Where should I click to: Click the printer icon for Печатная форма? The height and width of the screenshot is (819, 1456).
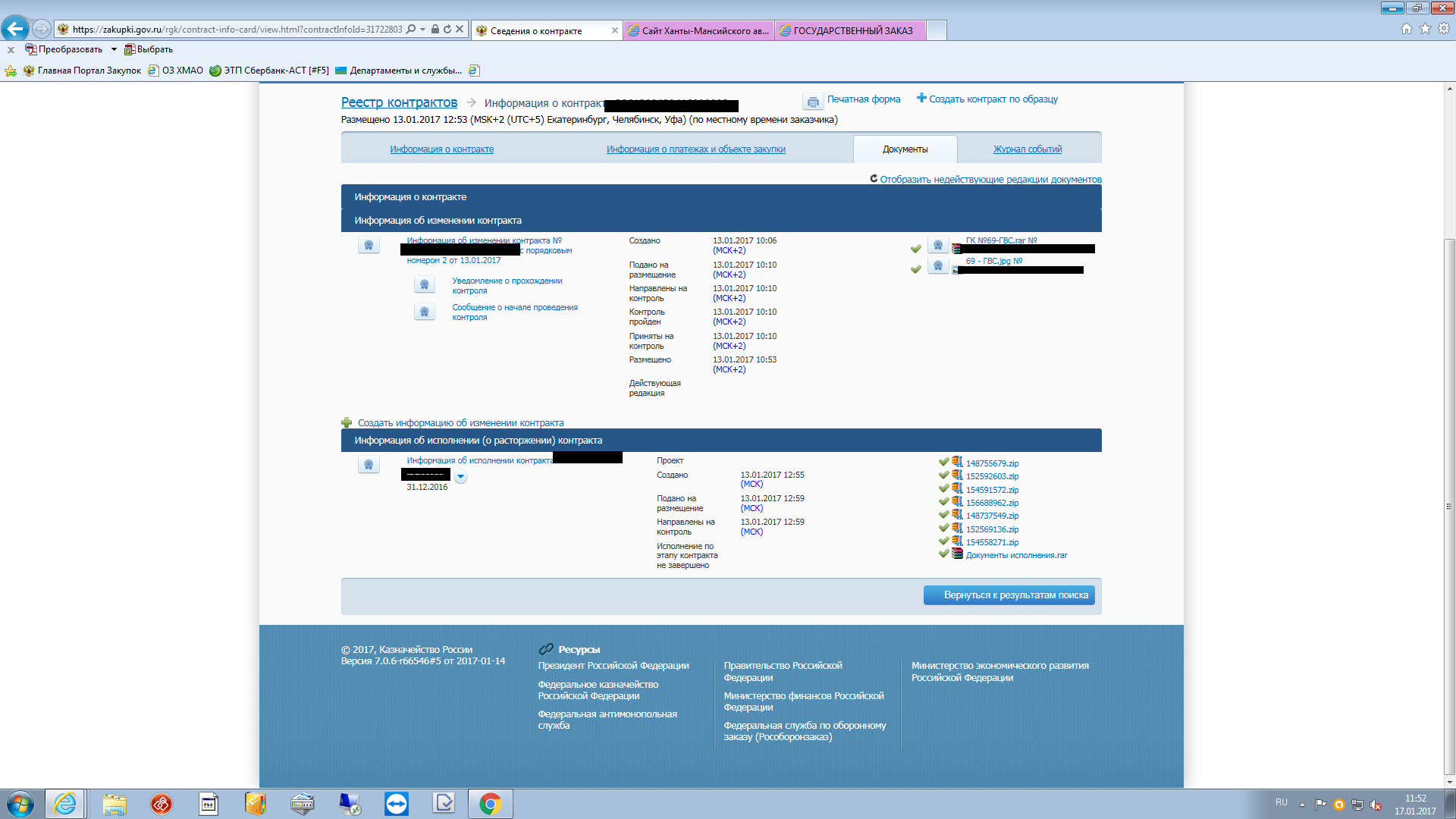[813, 102]
